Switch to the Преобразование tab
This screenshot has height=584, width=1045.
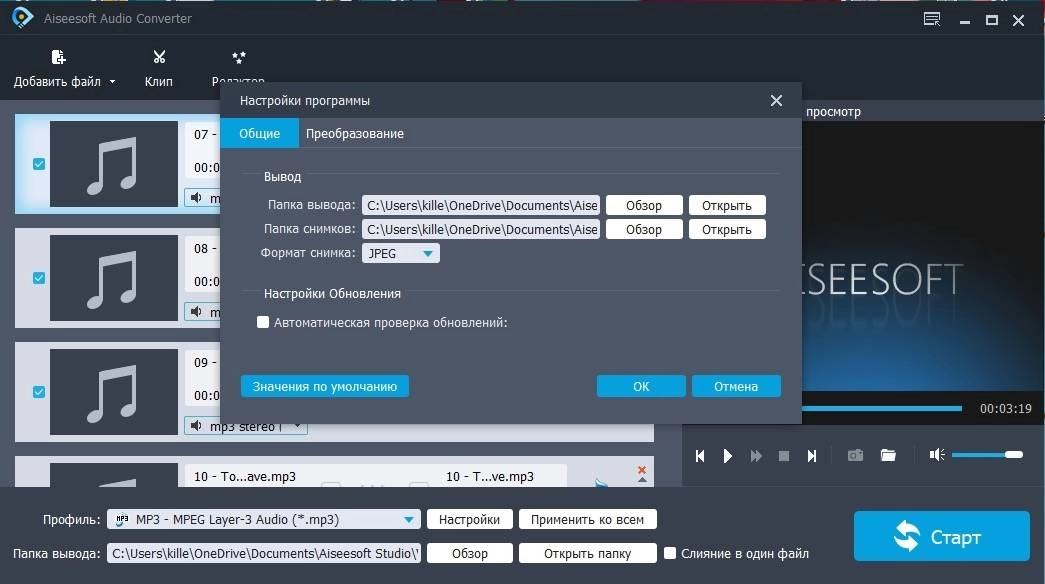coord(355,133)
